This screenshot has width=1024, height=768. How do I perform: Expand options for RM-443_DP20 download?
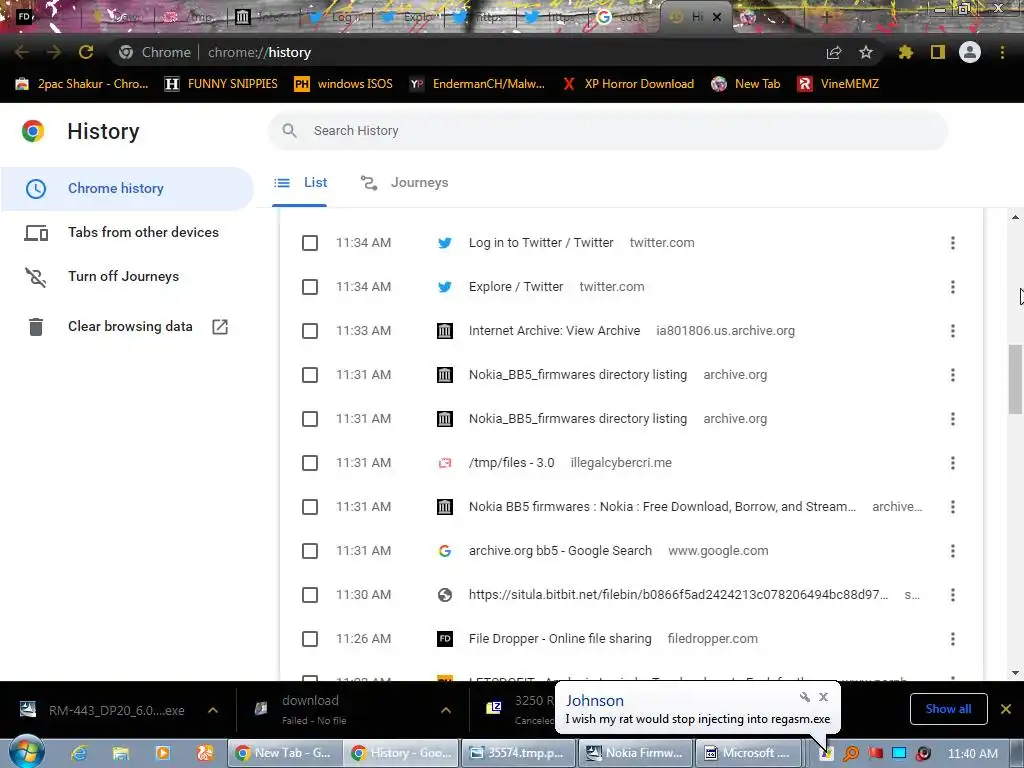tap(213, 710)
